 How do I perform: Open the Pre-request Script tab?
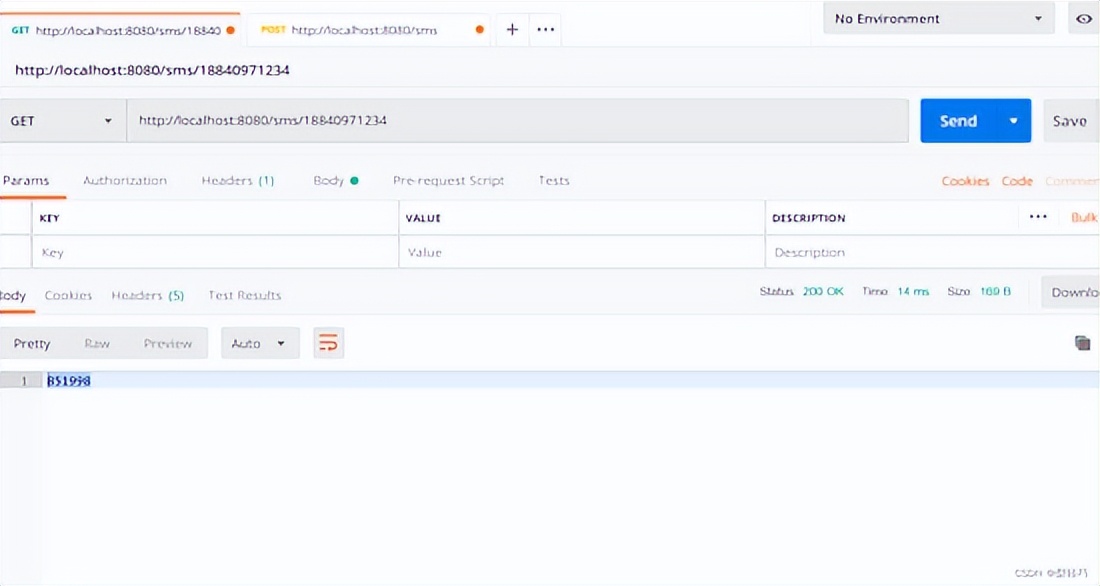[x=448, y=180]
